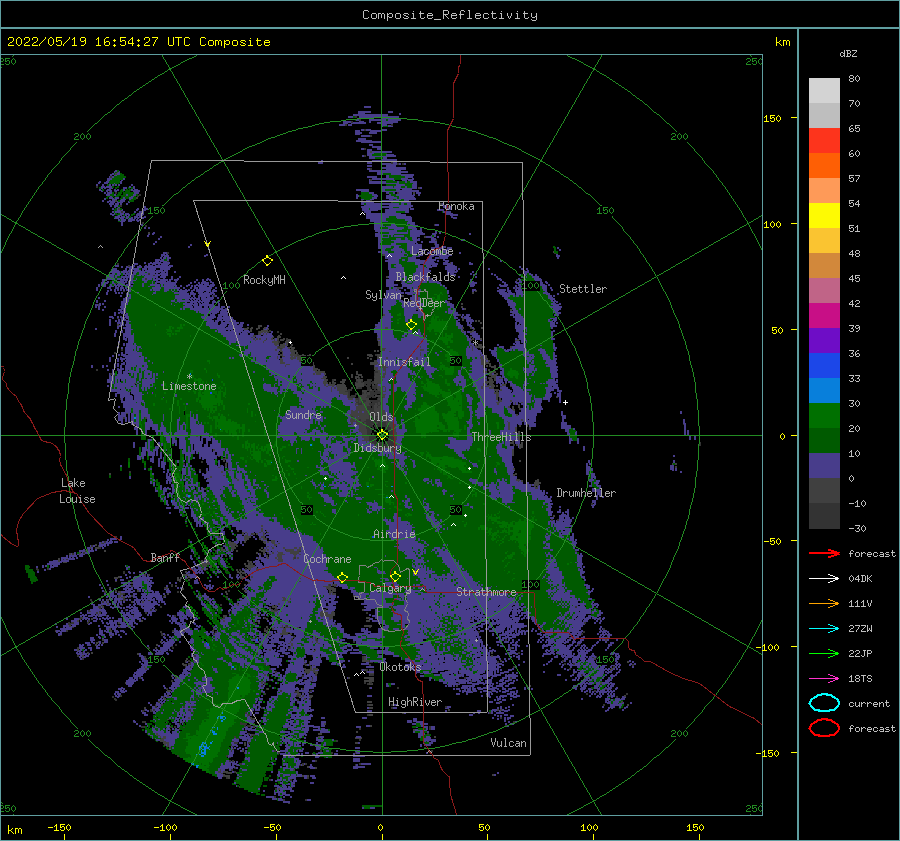Click the HighRiver label
This screenshot has height=841, width=900.
(415, 702)
